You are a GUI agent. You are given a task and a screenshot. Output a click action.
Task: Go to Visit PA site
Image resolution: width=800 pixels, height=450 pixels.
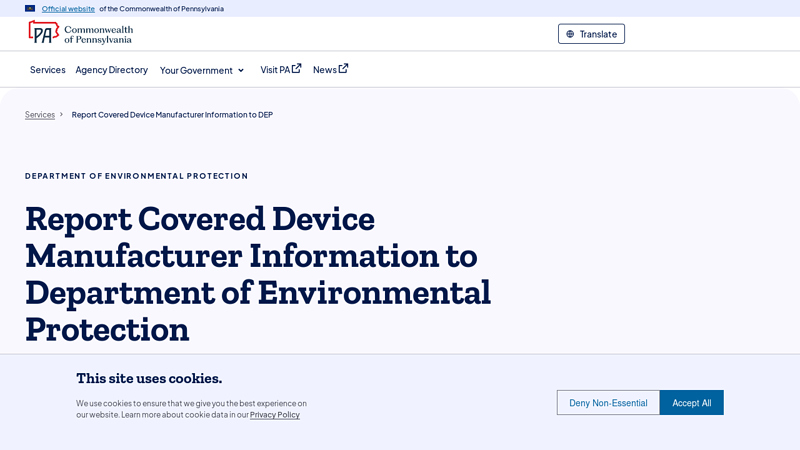[281, 69]
